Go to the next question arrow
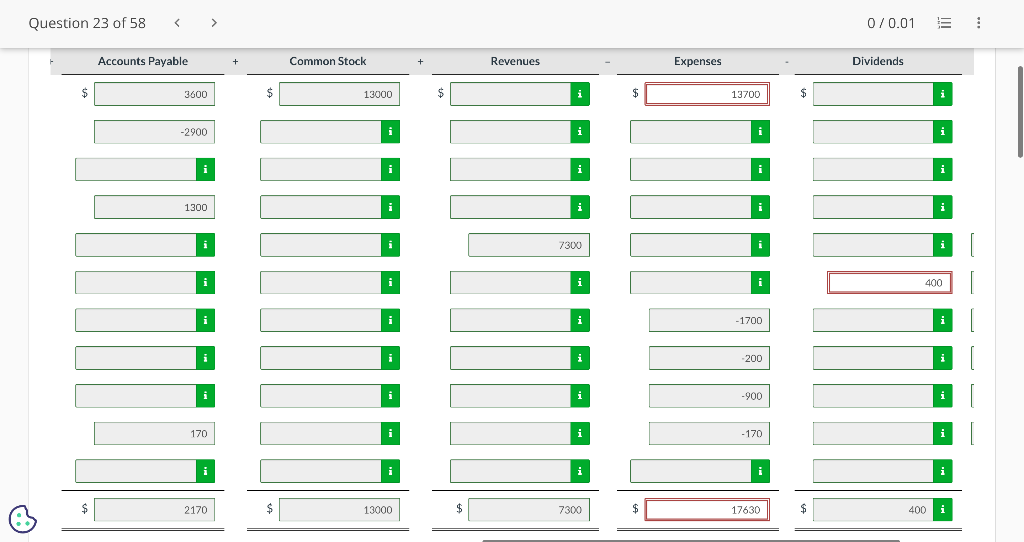 click(214, 23)
